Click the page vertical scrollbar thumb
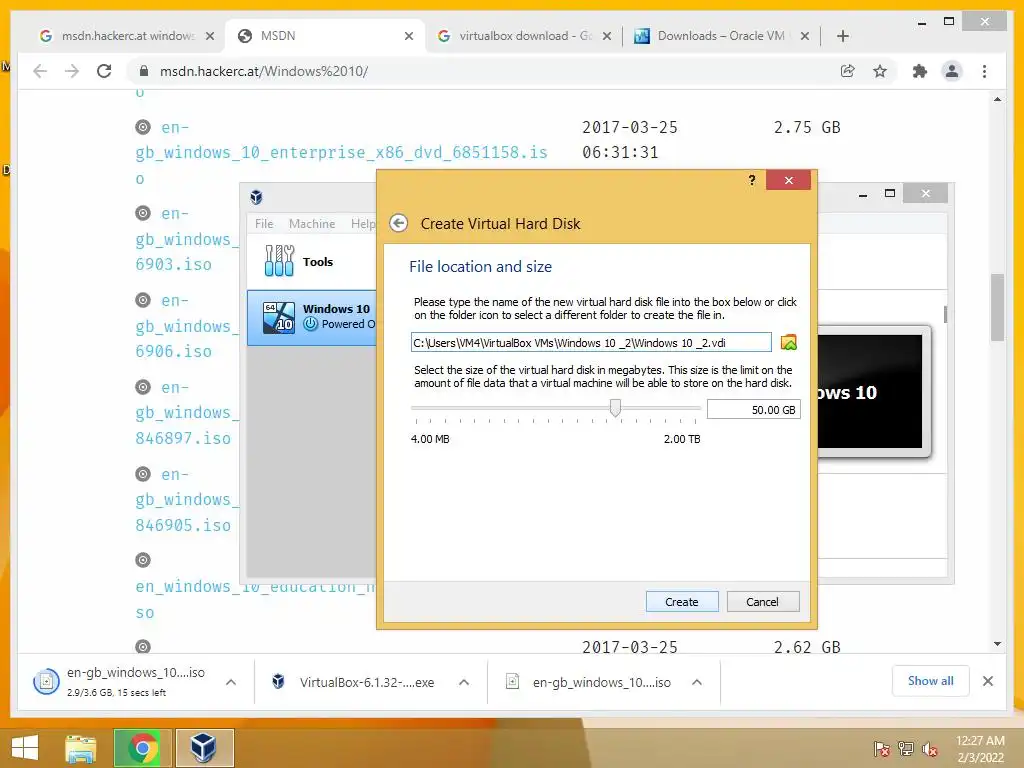 [x=997, y=307]
